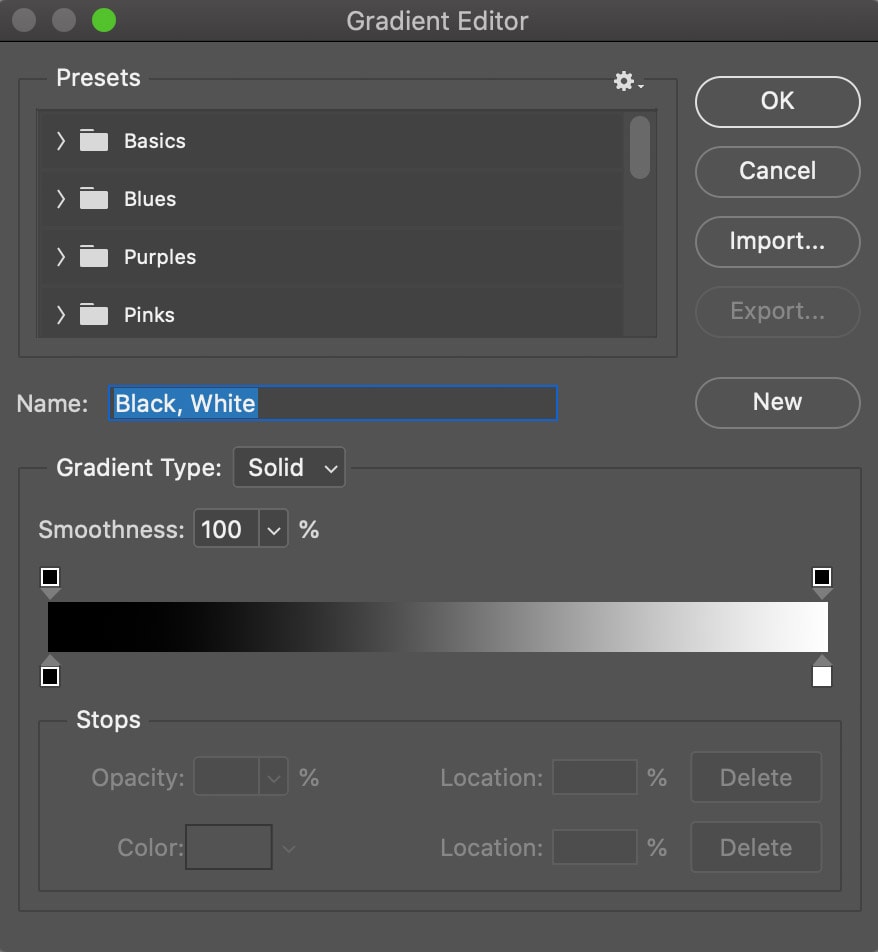Select the right opacity stop above gradient
This screenshot has width=878, height=952.
point(822,578)
